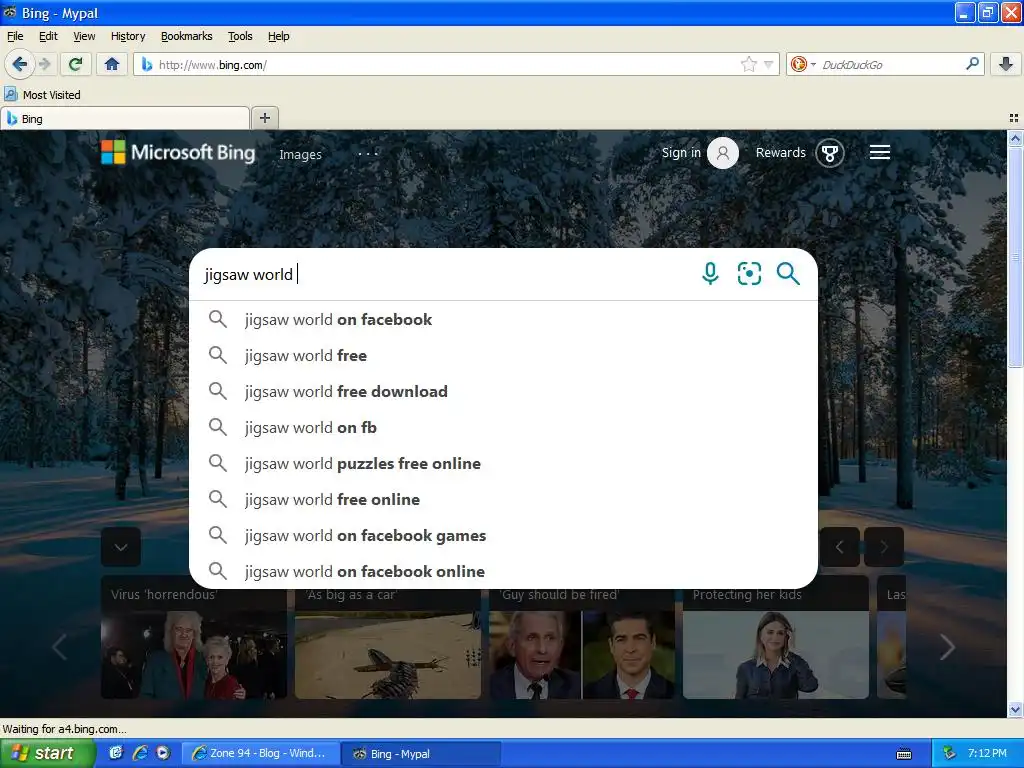Switch to 'Zone 94 - Blog' taskbar window

pyautogui.click(x=260, y=753)
